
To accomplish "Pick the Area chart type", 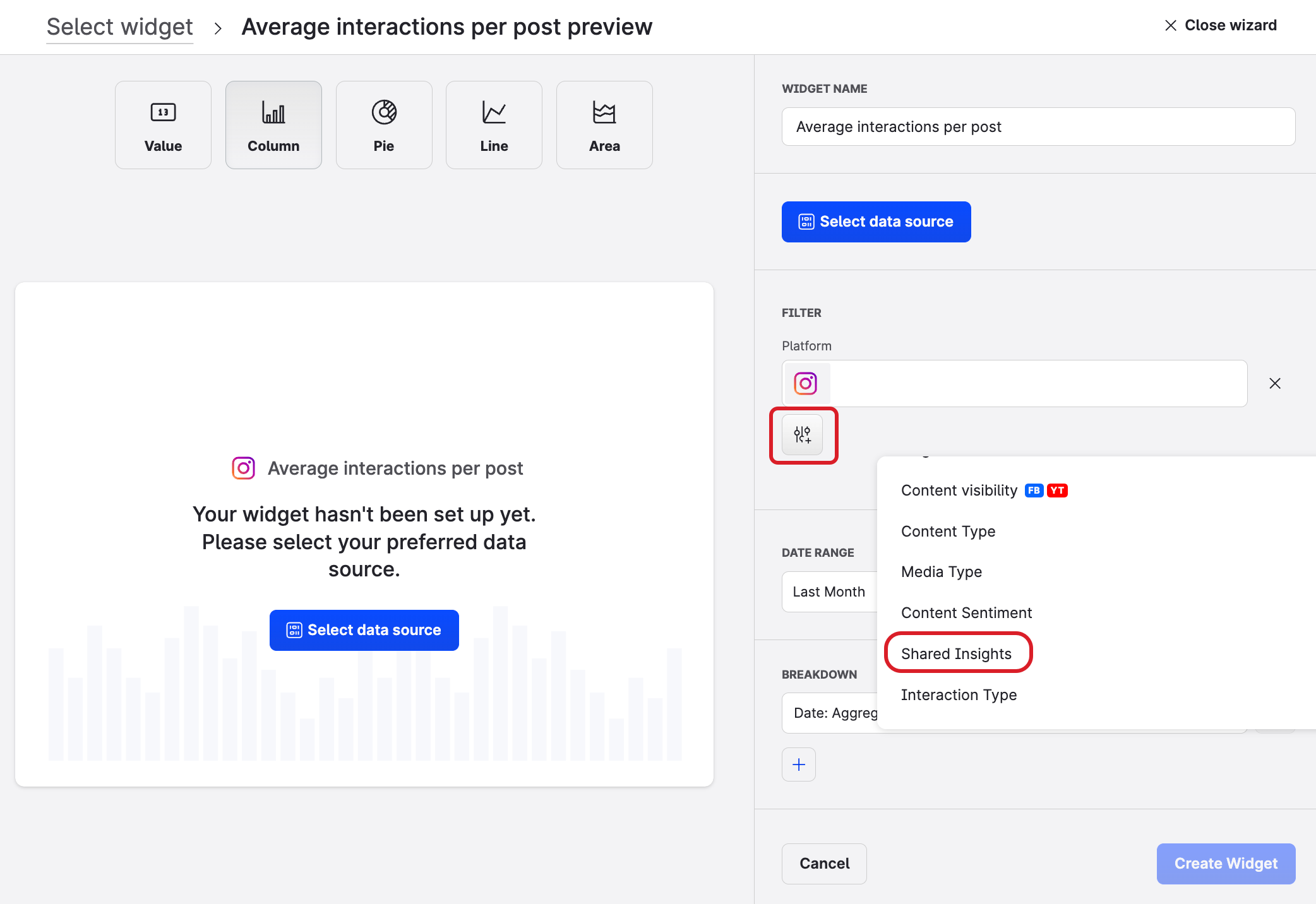I will [604, 125].
